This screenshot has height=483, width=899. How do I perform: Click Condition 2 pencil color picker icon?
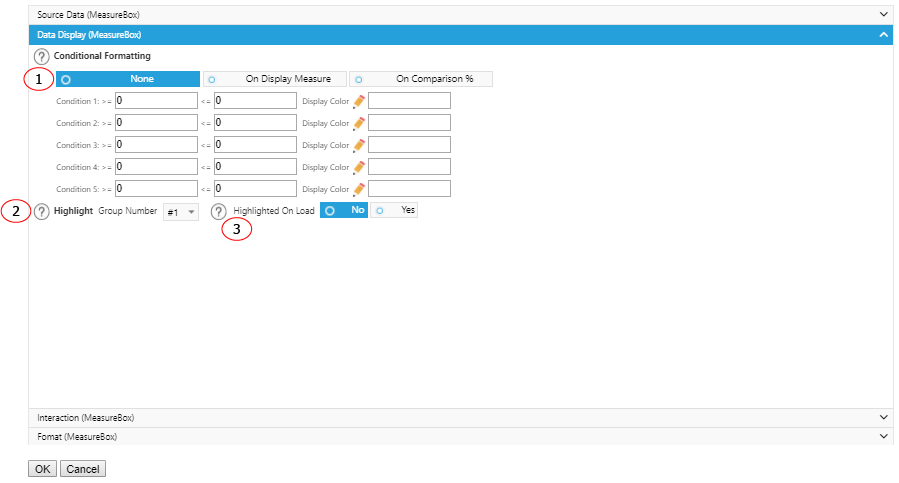click(359, 123)
